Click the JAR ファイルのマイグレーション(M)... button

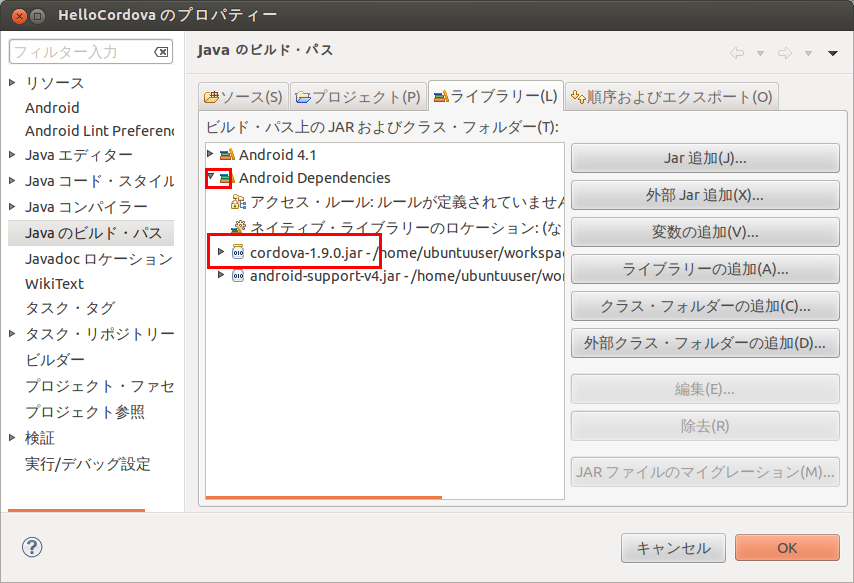705,472
